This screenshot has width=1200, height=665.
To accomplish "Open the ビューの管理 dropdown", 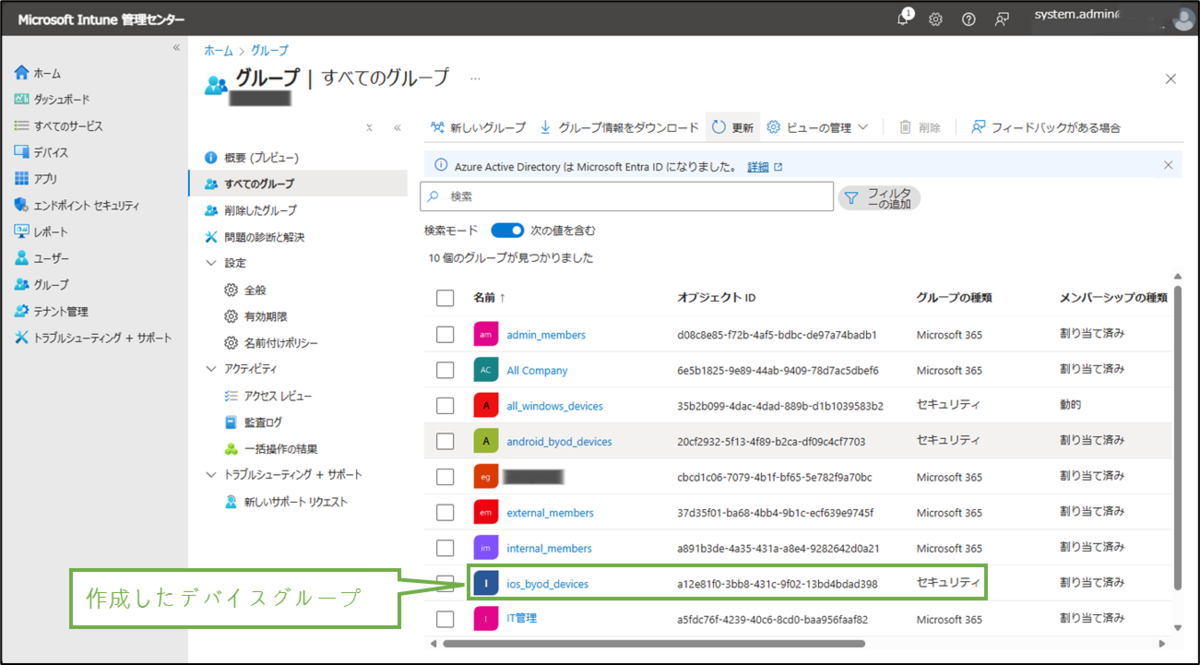I will [818, 127].
